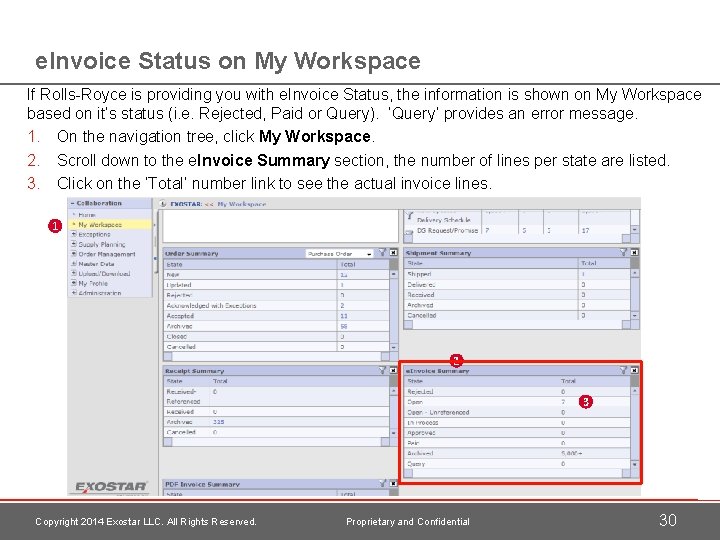Click the Approved row in eInvoice Summary
720x540 pixels.
click(x=518, y=433)
